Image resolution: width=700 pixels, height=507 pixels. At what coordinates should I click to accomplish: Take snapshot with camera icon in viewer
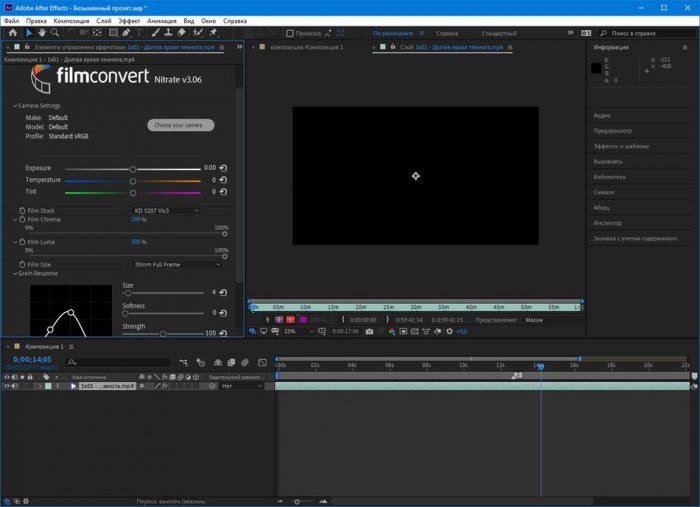click(369, 331)
